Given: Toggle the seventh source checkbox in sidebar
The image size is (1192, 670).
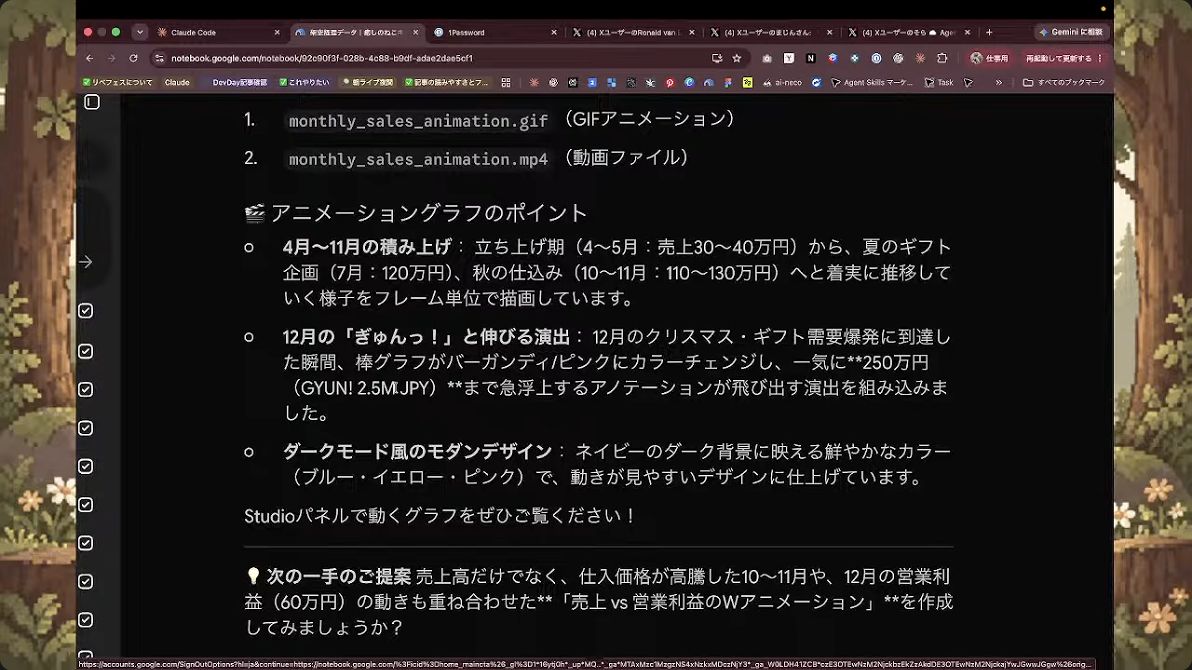Looking at the screenshot, I should 86,543.
